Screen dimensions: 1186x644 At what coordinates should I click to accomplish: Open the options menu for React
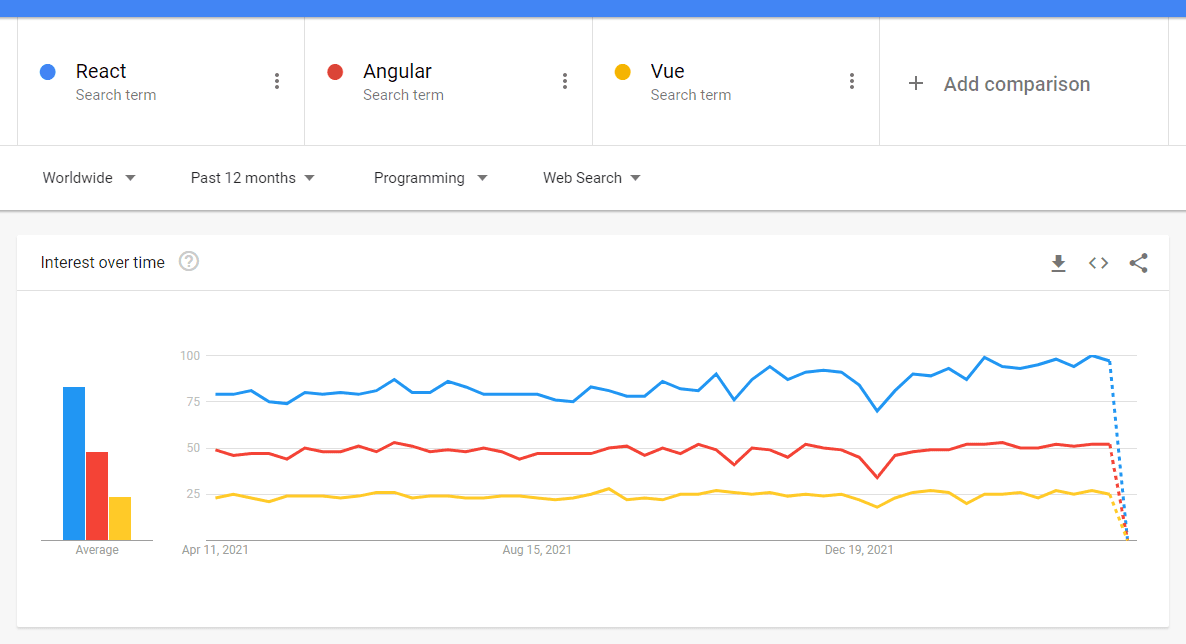click(277, 81)
